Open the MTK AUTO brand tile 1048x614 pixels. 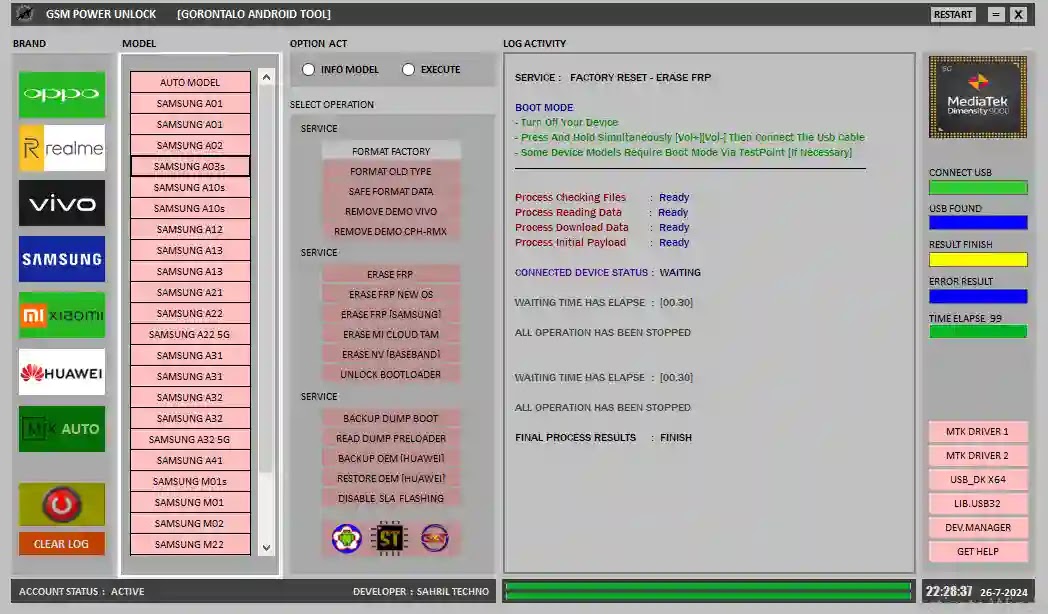(x=61, y=429)
